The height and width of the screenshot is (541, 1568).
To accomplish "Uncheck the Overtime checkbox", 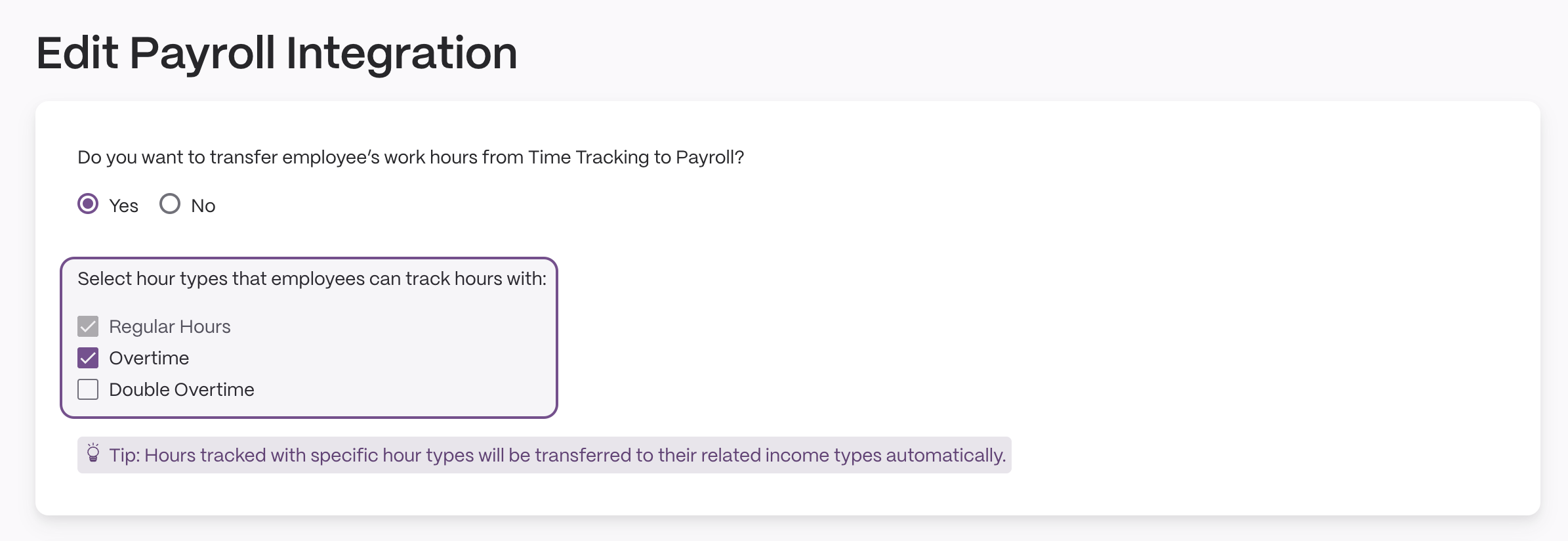I will 88,358.
